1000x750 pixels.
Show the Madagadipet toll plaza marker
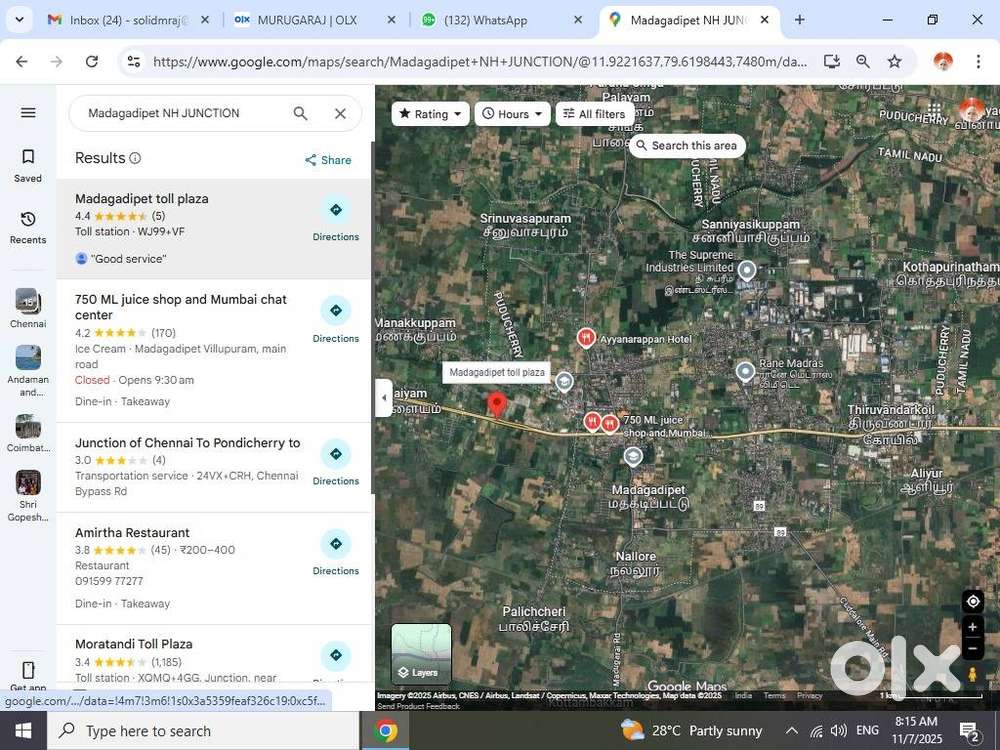(497, 403)
